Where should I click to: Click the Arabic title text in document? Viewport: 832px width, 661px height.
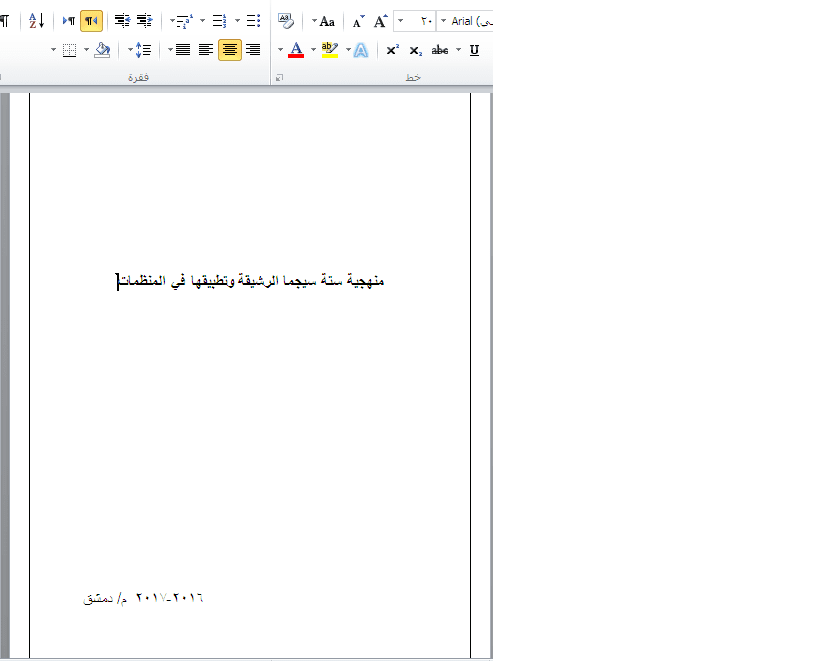[x=252, y=282]
